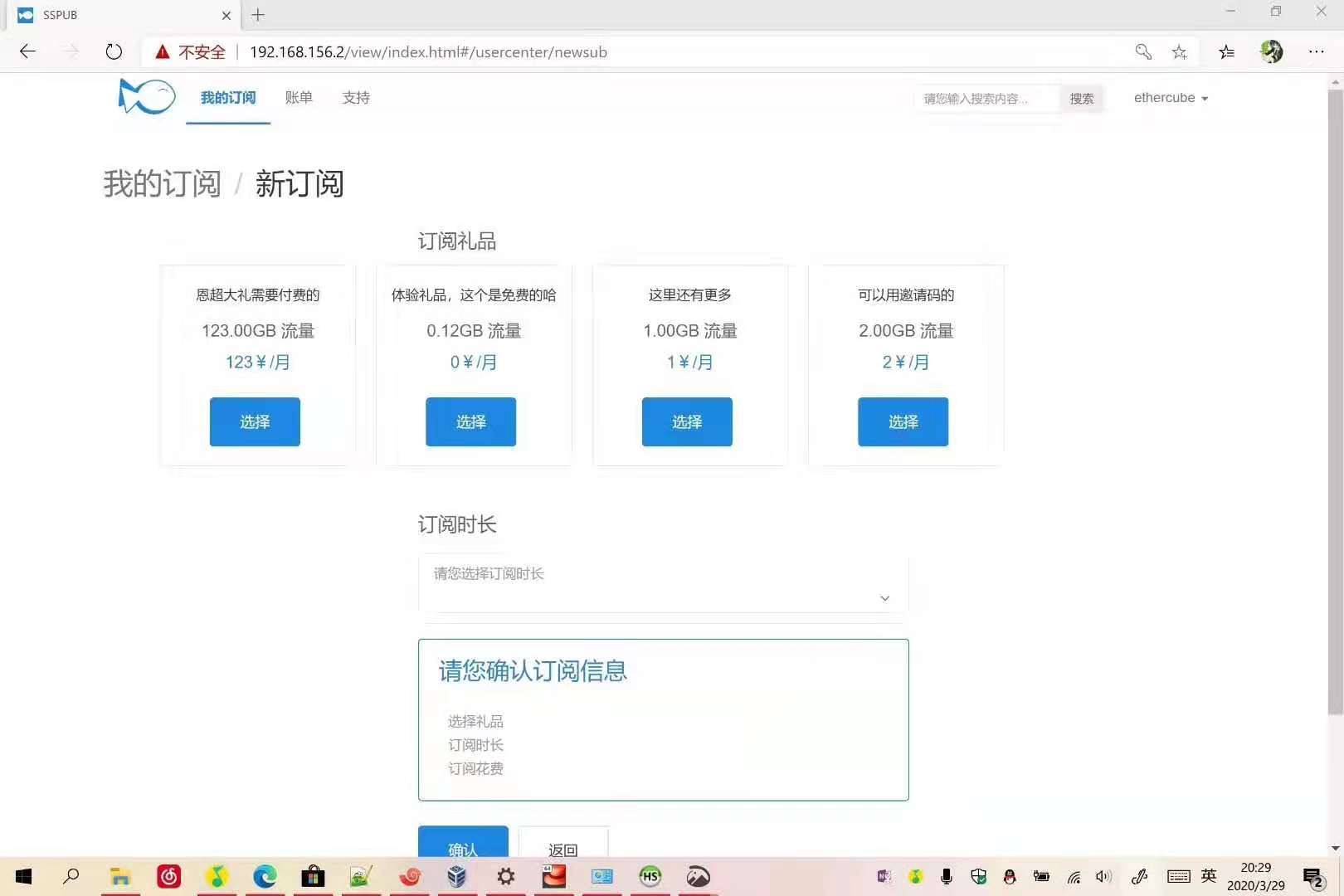
Task: Click the browser back arrow
Action: (x=27, y=51)
